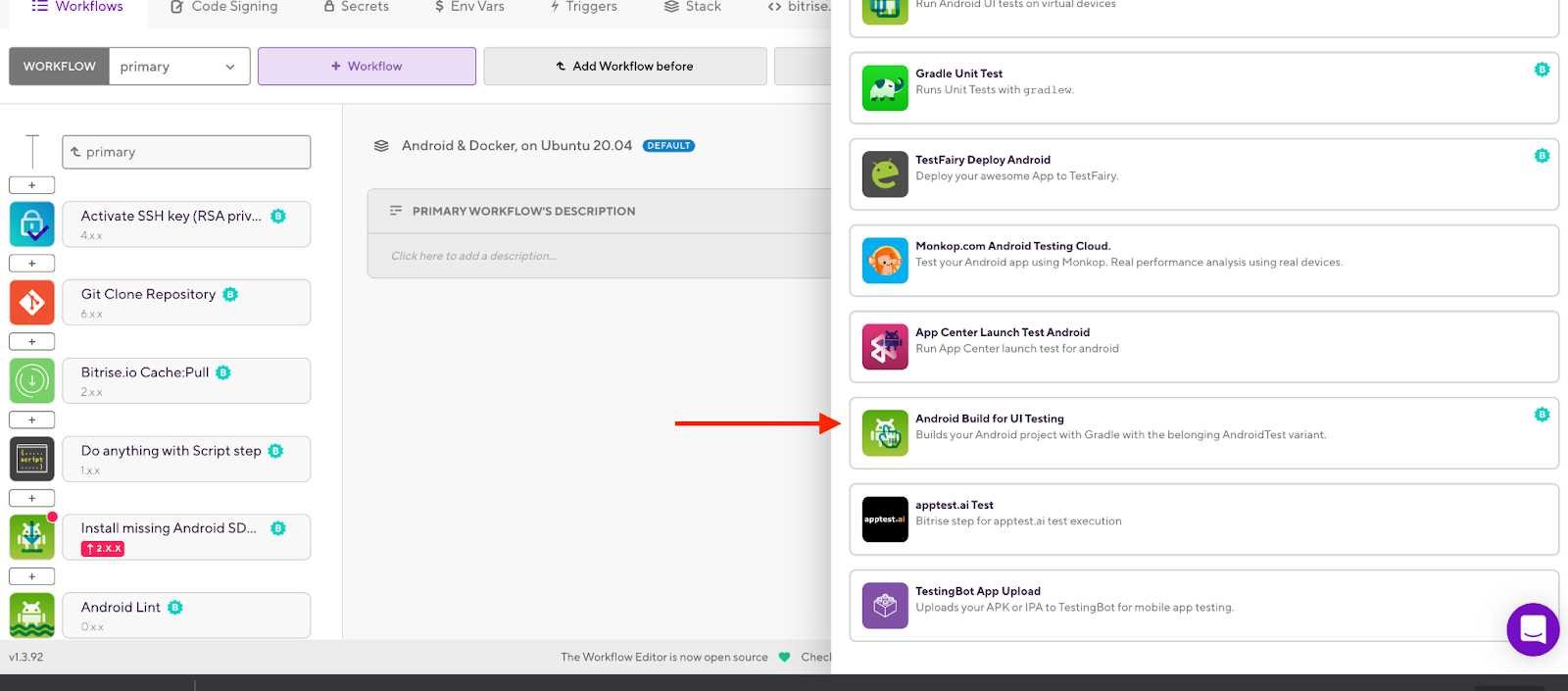Click the Activate SSH key step icon

[x=32, y=224]
